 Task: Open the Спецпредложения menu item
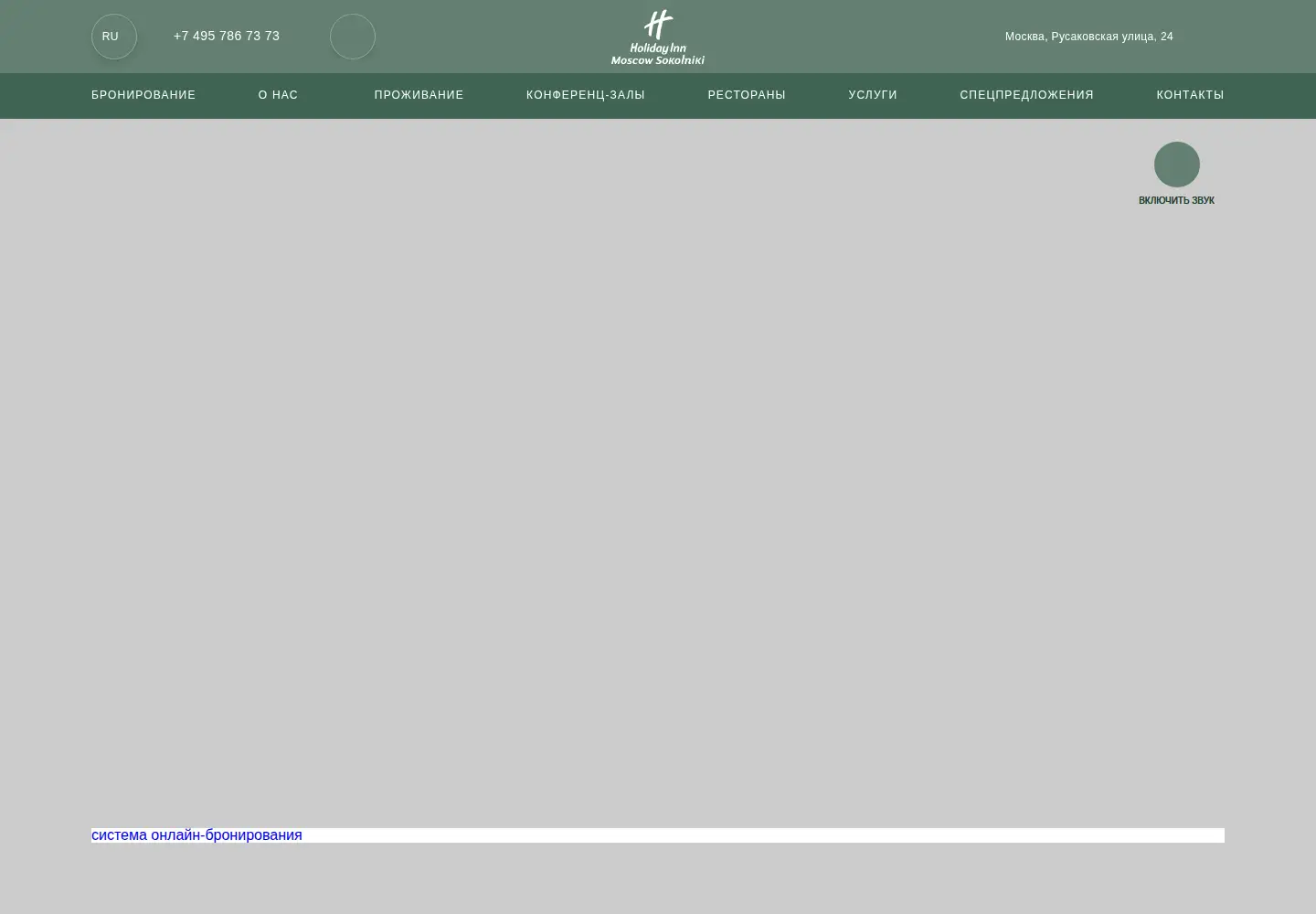tap(1026, 95)
